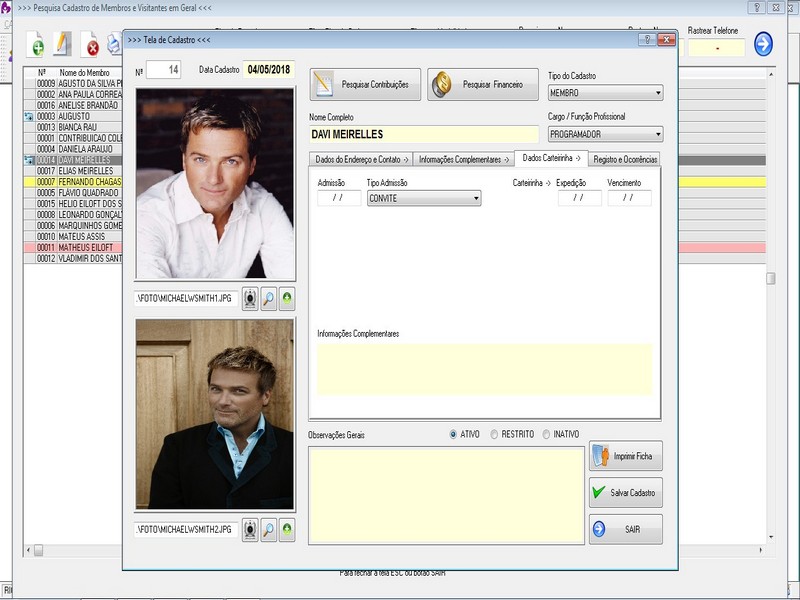800x600 pixels.
Task: Click the .\FOTO\MICHAELWSMITH1.JPG path field
Action: pos(186,298)
